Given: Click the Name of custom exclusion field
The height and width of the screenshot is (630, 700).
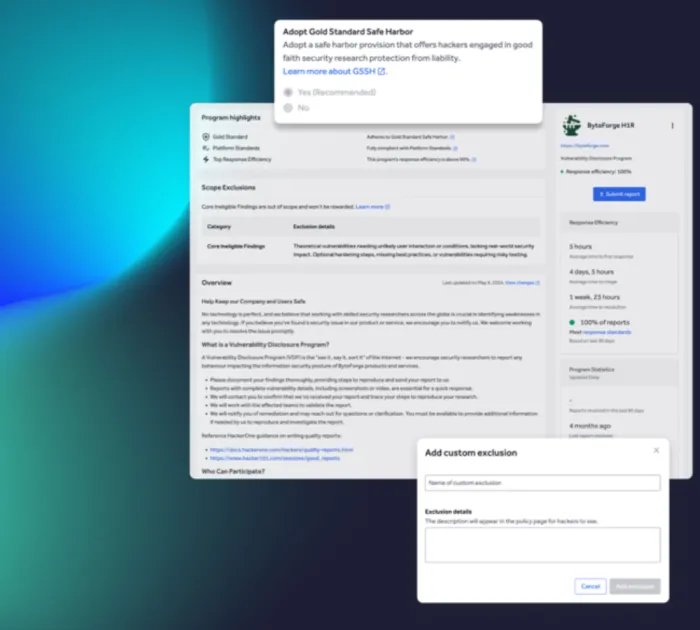Looking at the screenshot, I should click(x=542, y=483).
